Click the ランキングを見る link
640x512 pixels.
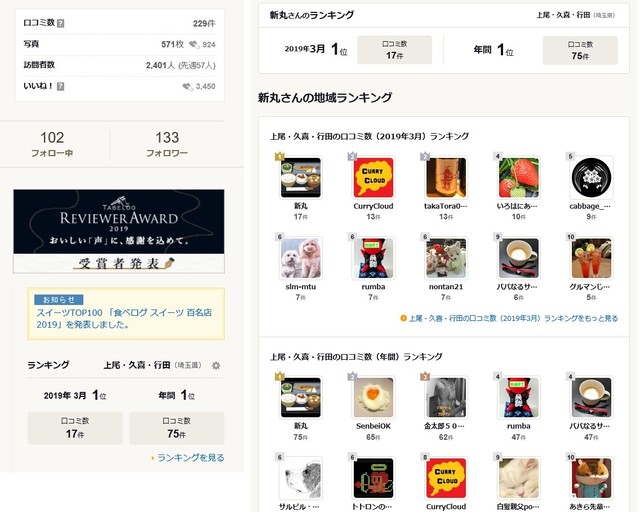pyautogui.click(x=191, y=458)
